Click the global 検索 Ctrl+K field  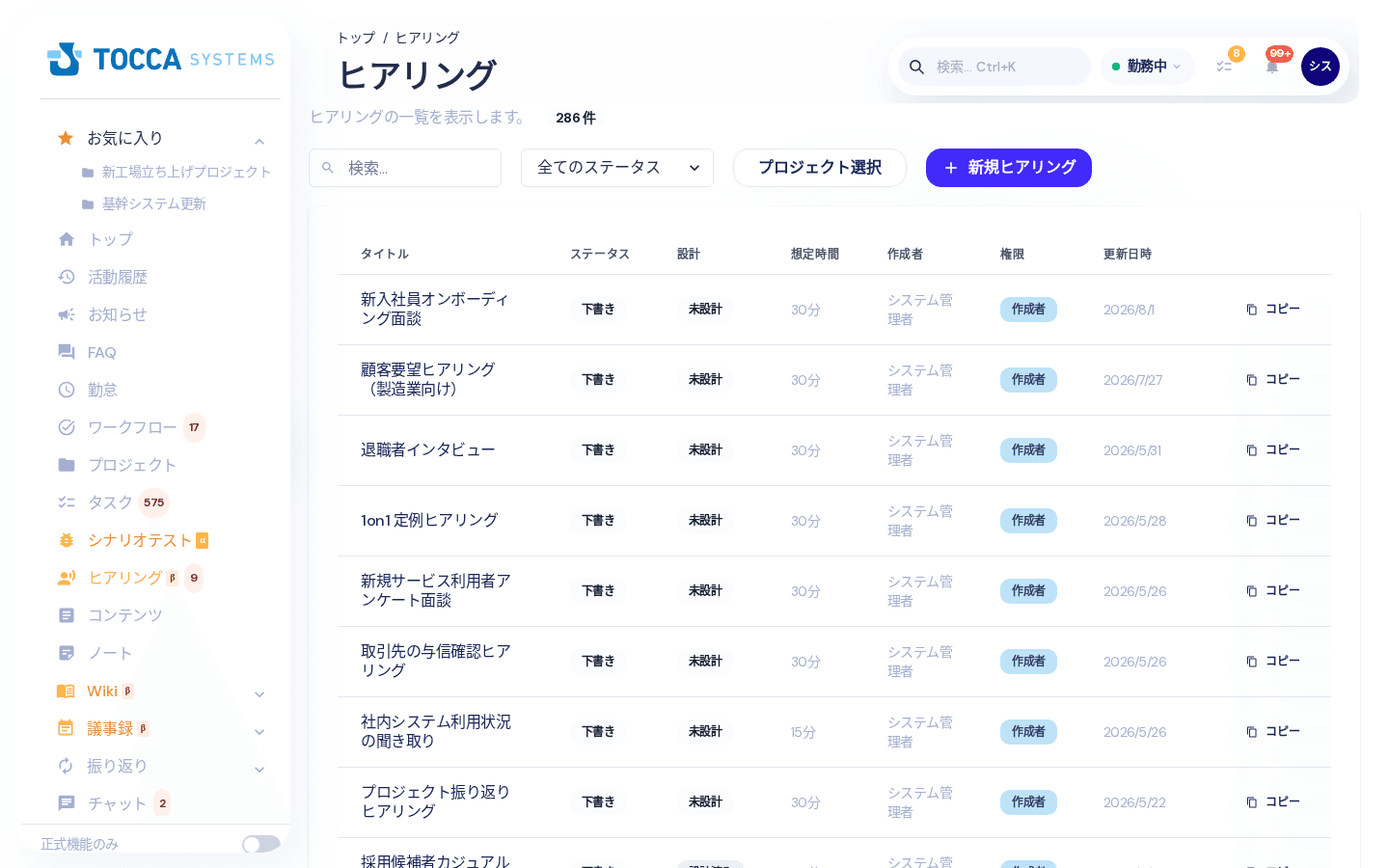[x=994, y=67]
